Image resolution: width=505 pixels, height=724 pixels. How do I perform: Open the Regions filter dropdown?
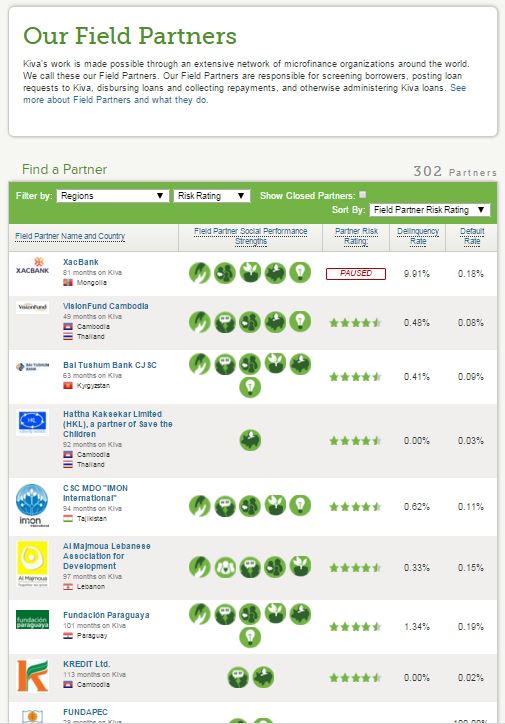coord(113,196)
